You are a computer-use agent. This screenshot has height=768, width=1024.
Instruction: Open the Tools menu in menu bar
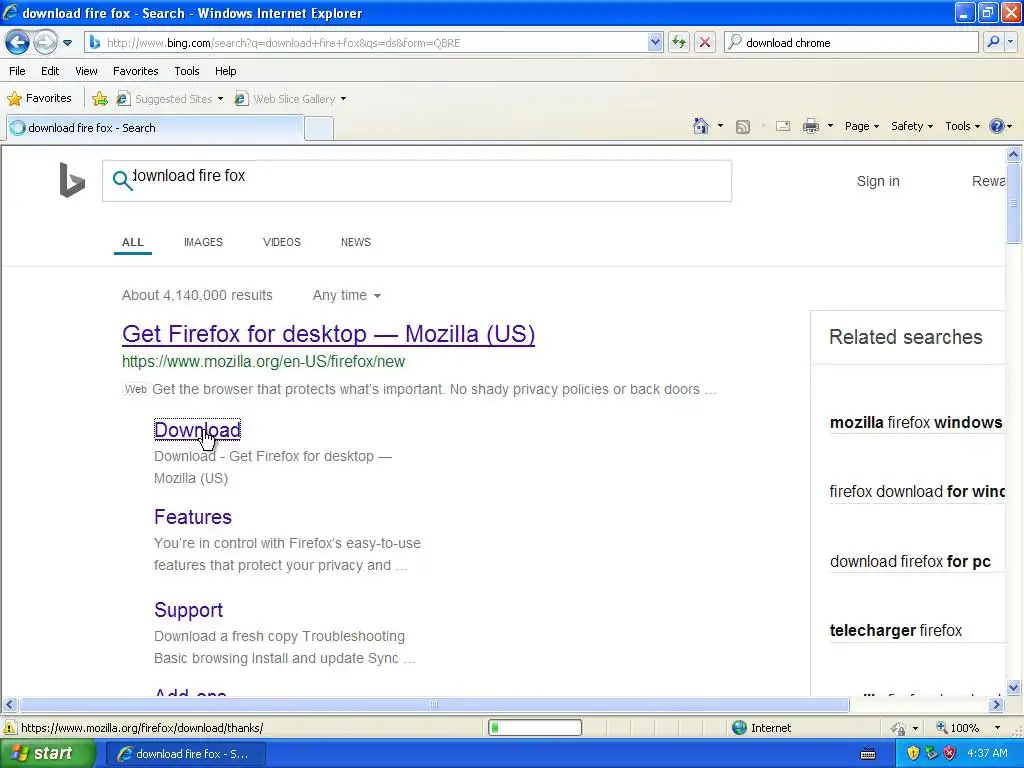[x=187, y=71]
